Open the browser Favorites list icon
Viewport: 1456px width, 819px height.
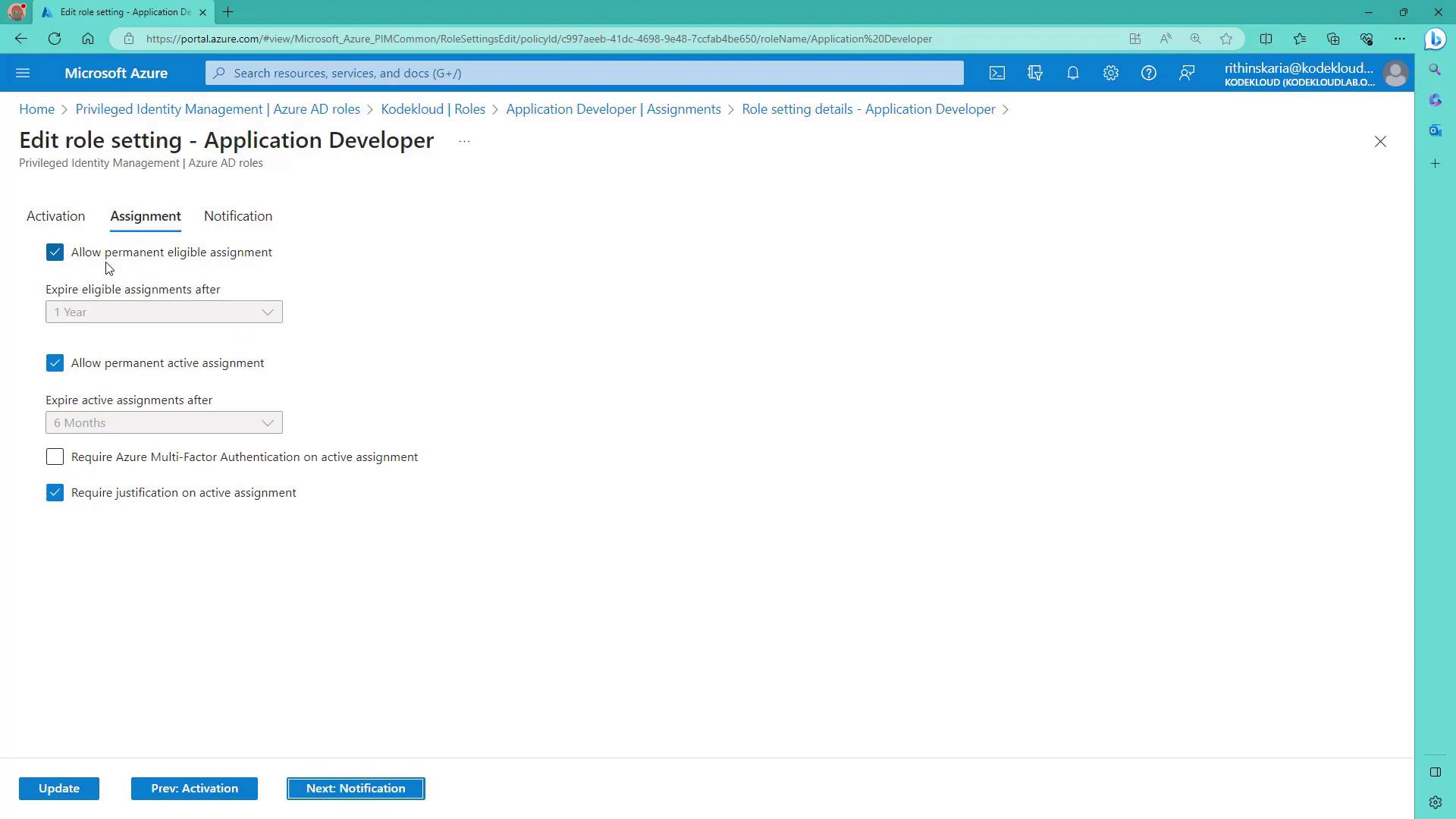(1300, 39)
